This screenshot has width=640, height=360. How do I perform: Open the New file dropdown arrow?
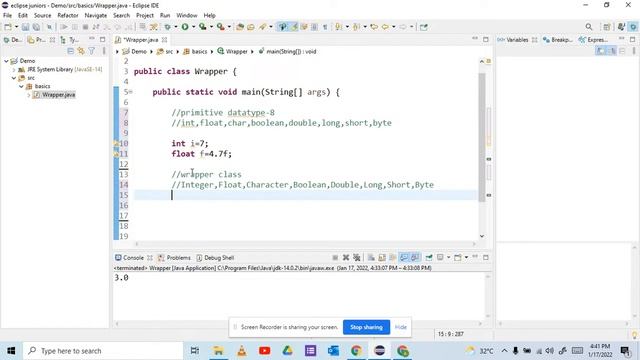(x=16, y=27)
